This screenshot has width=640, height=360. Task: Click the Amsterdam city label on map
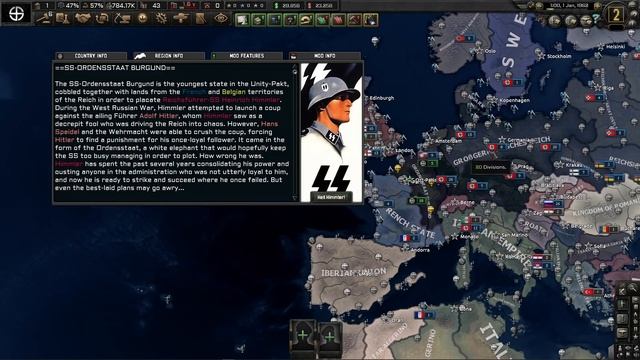tap(448, 141)
